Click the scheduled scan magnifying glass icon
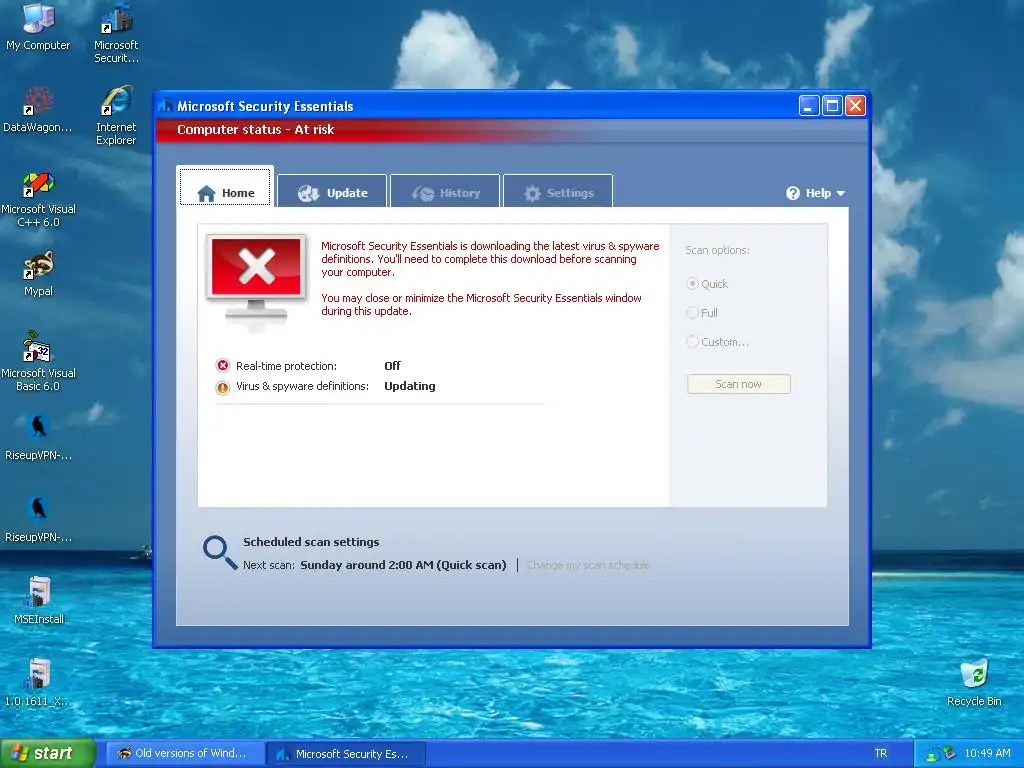Image resolution: width=1024 pixels, height=768 pixels. click(219, 552)
